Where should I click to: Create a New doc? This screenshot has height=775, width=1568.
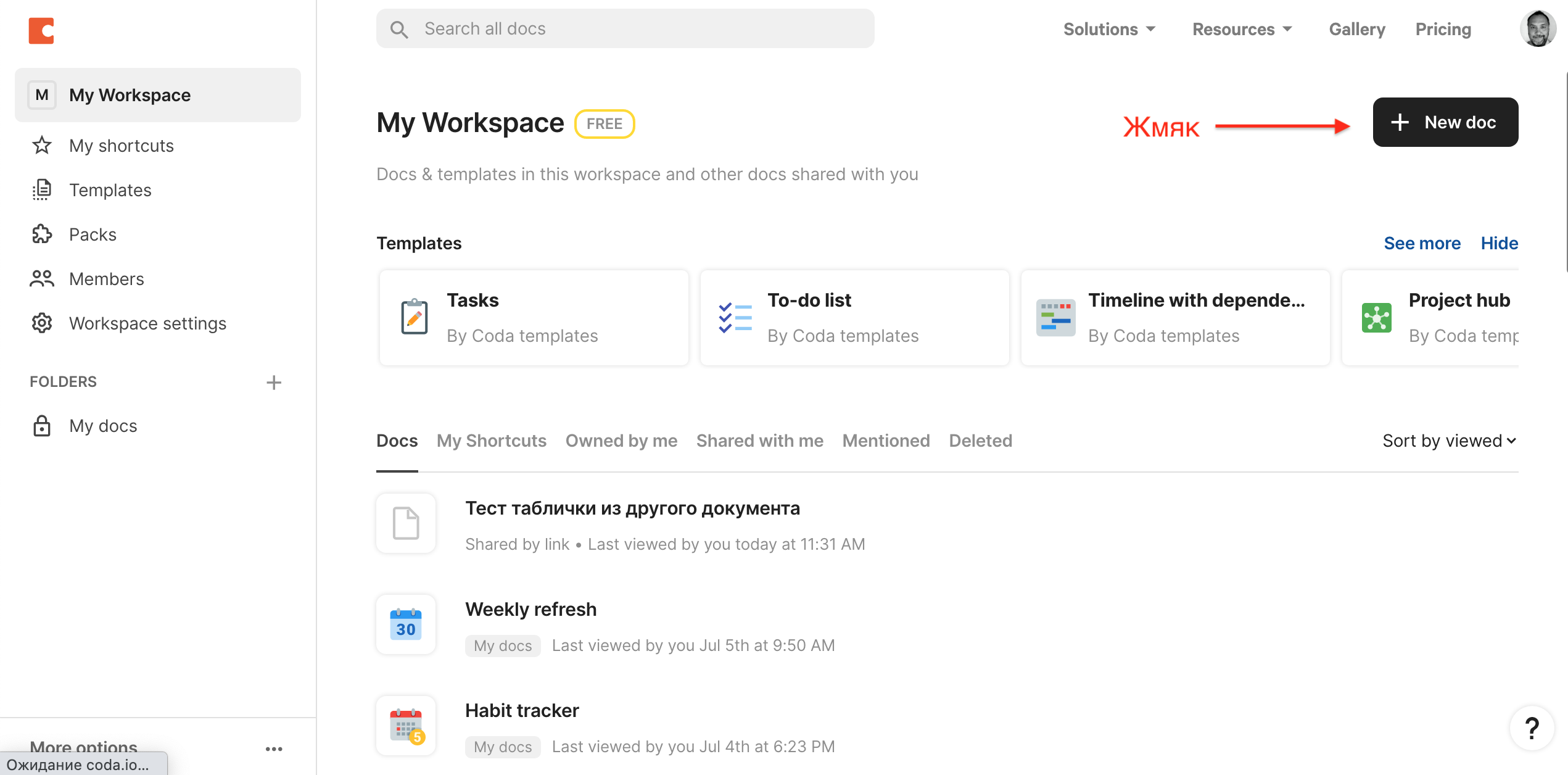tap(1445, 122)
